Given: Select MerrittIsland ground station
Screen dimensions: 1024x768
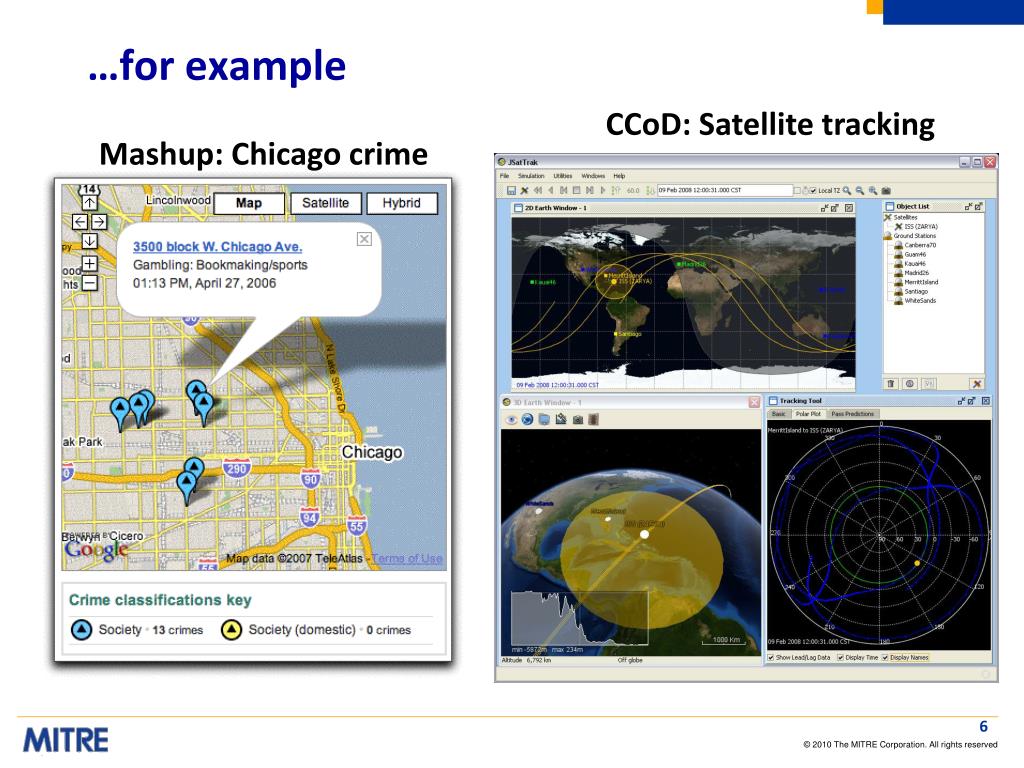Looking at the screenshot, I should click(x=916, y=282).
